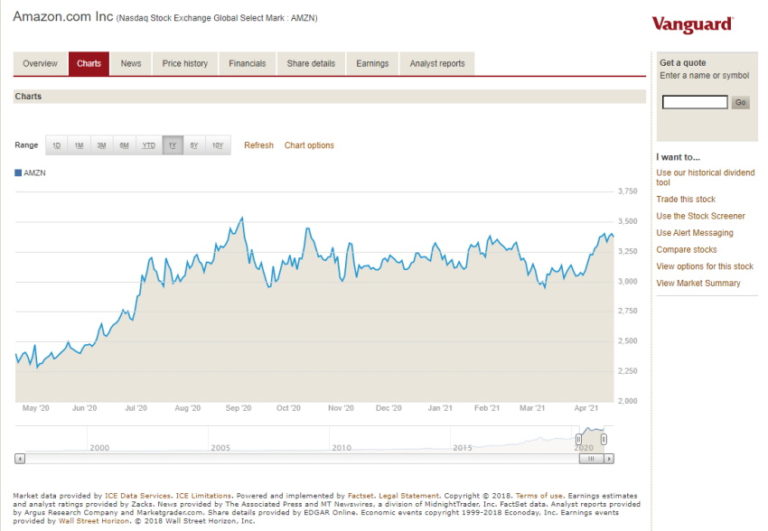This screenshot has width=768, height=531.
Task: Open the Wall Street Horizon footer link
Action: [x=94, y=521]
